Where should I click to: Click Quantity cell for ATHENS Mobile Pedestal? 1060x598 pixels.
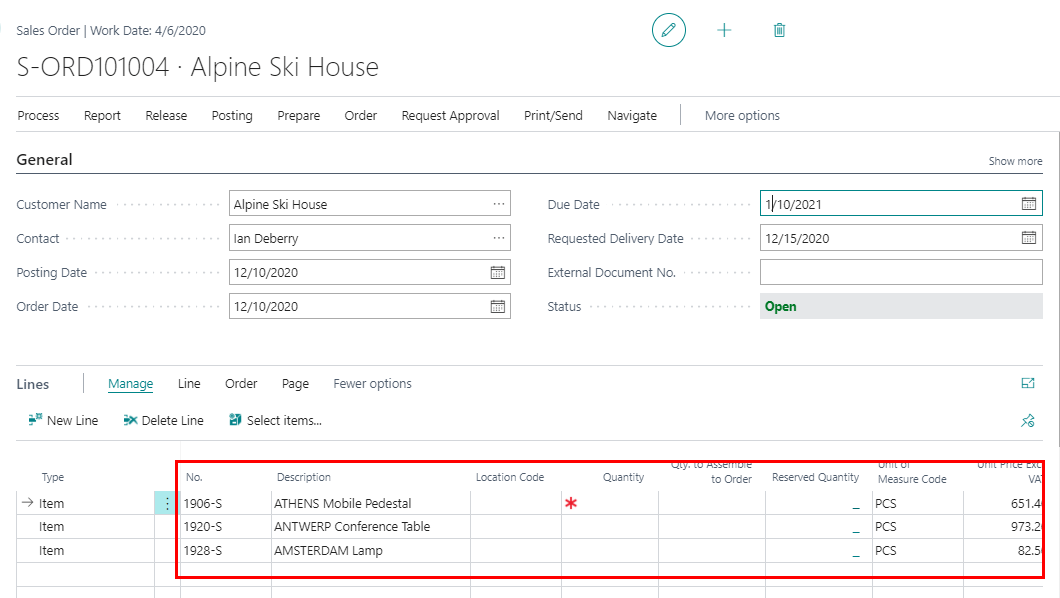(610, 503)
